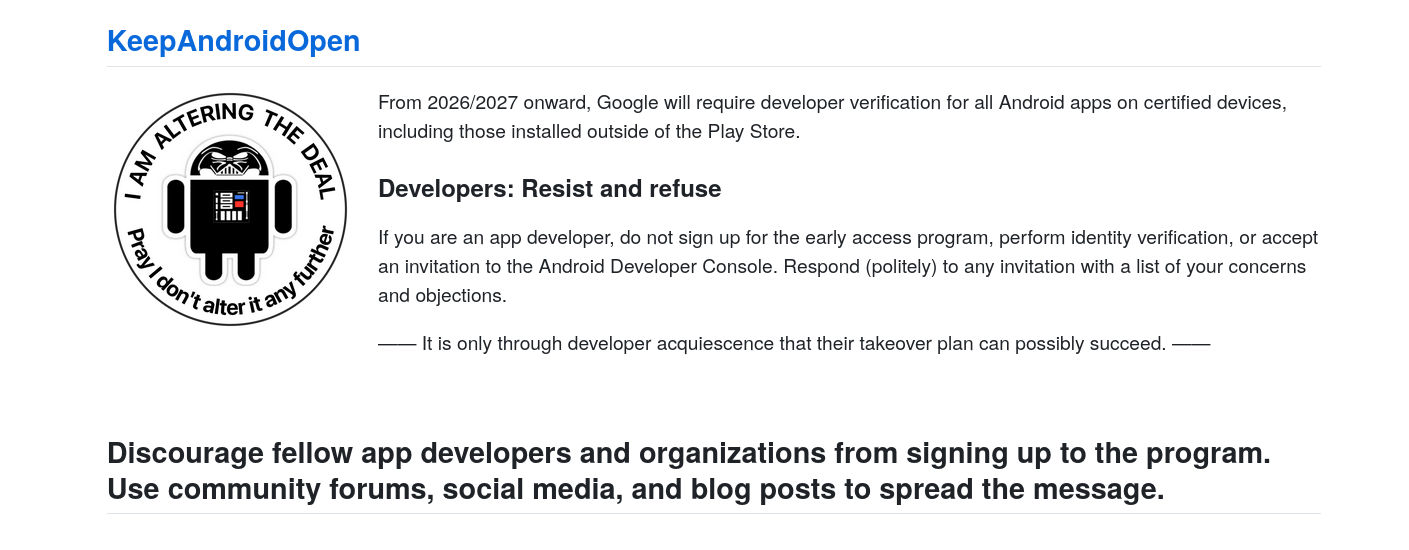Click the Android robot's right arm
This screenshot has width=1409, height=550.
click(286, 208)
